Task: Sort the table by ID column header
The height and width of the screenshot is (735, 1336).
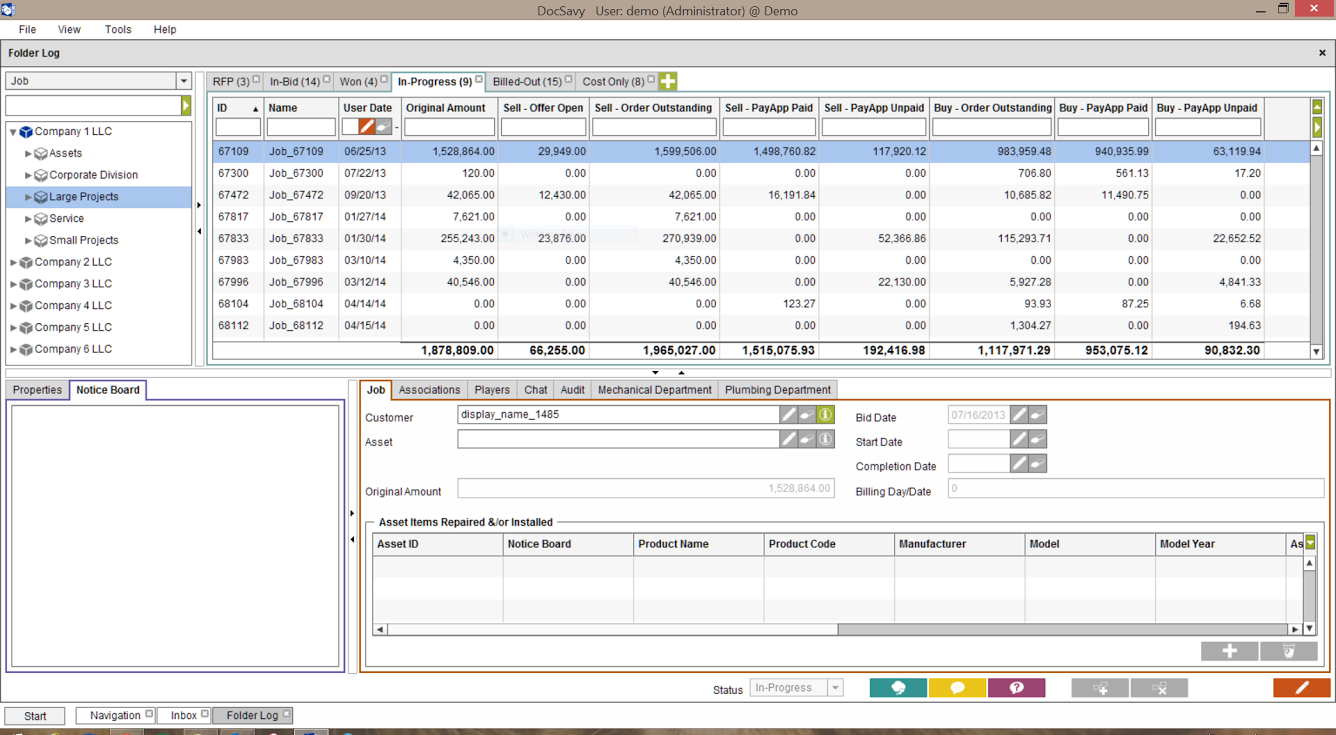Action: 238,108
